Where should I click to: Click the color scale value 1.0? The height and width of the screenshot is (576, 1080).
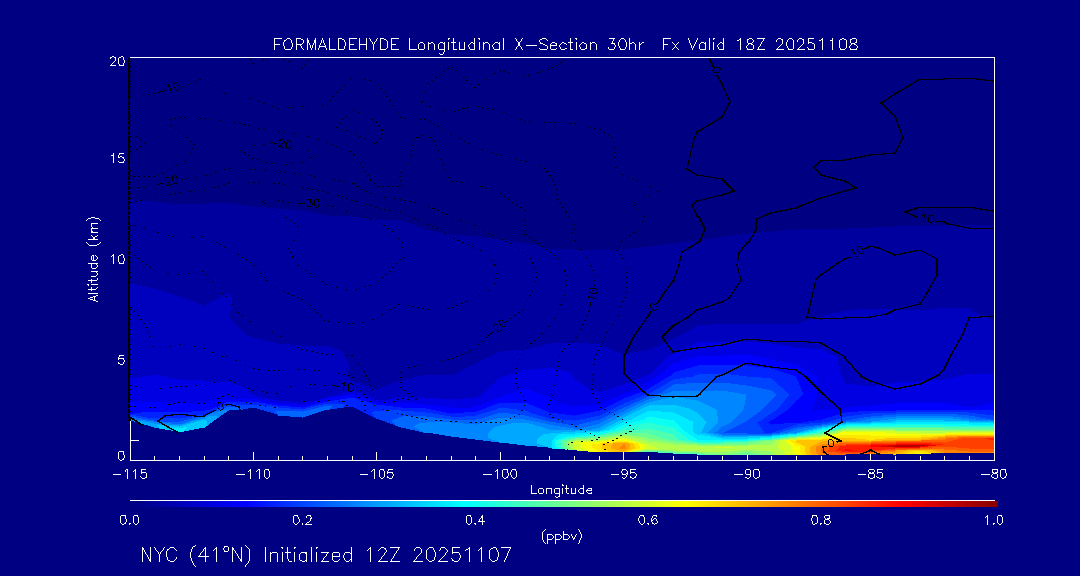pyautogui.click(x=993, y=520)
